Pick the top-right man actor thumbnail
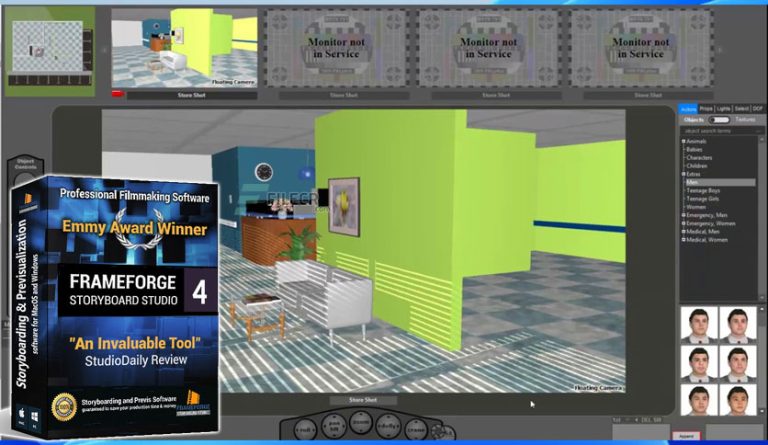 click(738, 325)
